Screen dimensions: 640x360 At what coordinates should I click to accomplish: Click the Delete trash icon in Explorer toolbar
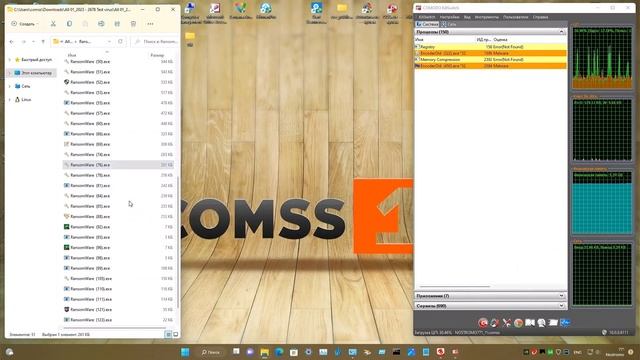[x=133, y=24]
